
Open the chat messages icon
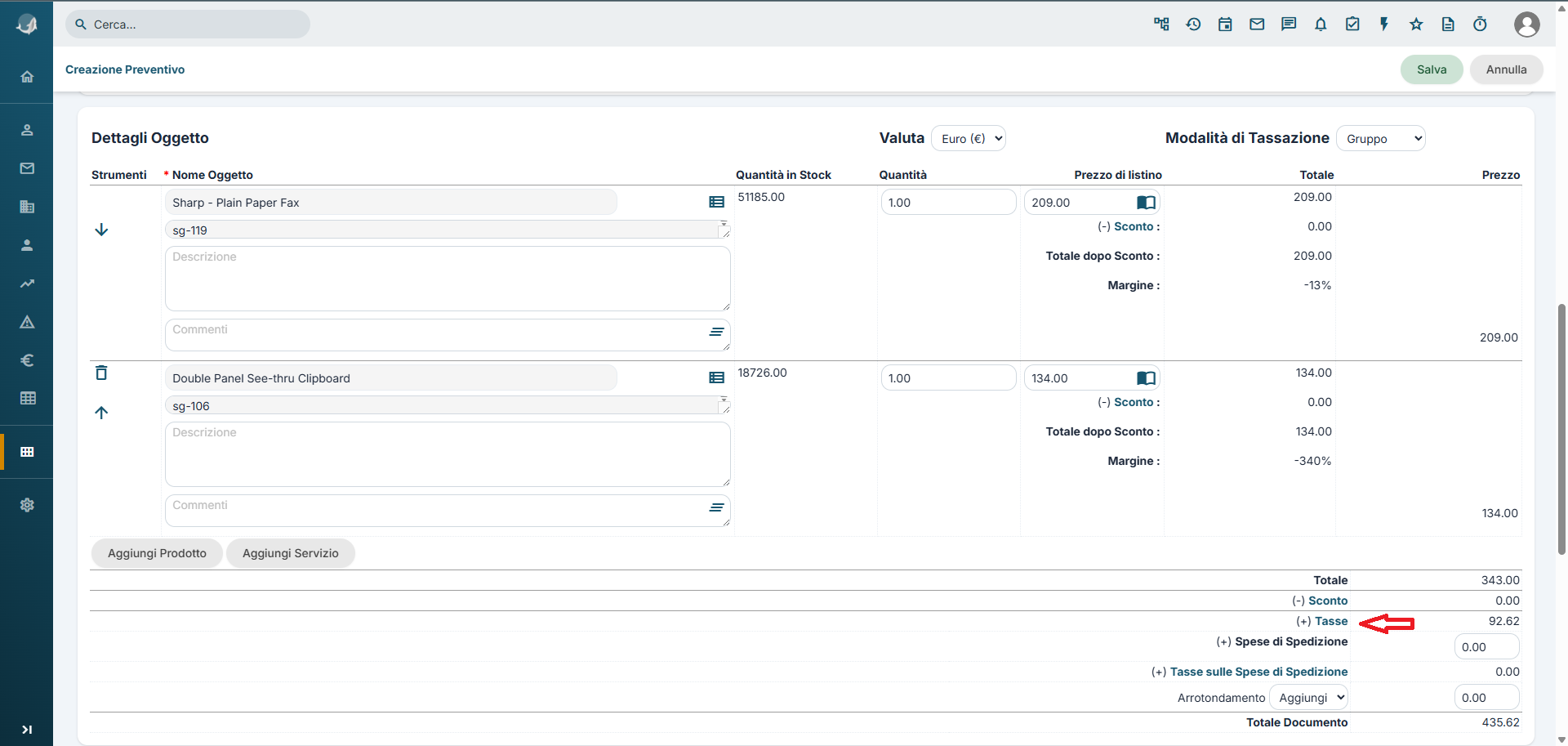coord(1289,25)
